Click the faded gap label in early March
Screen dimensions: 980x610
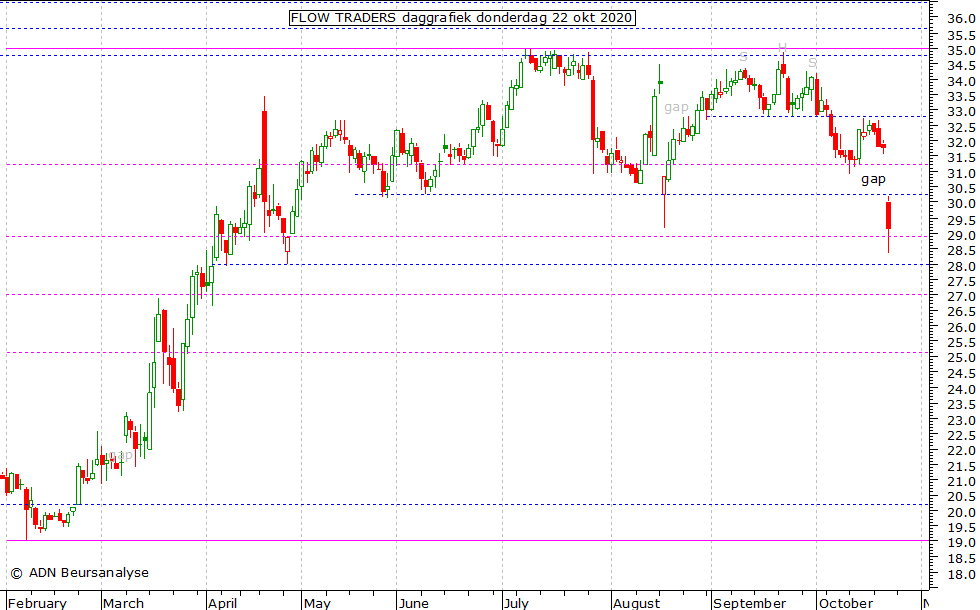120,455
